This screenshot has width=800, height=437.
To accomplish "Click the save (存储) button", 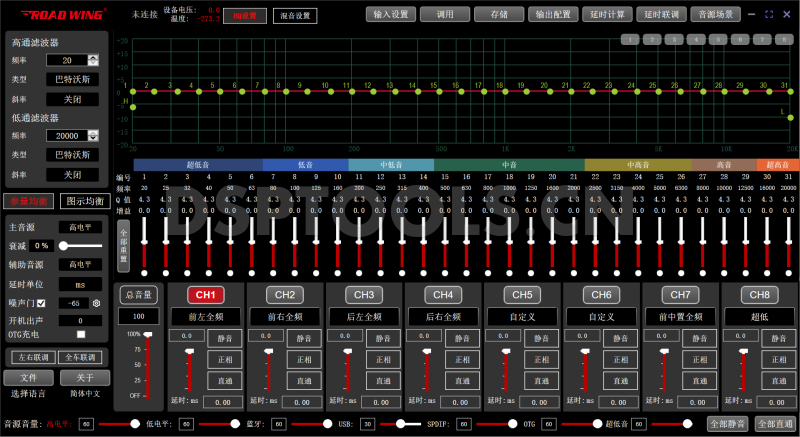I will coord(499,15).
